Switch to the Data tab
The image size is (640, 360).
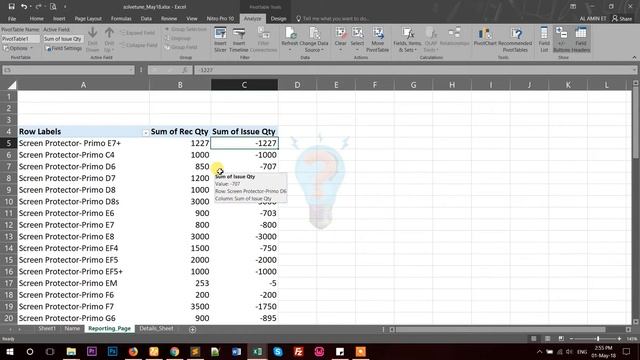coord(146,19)
